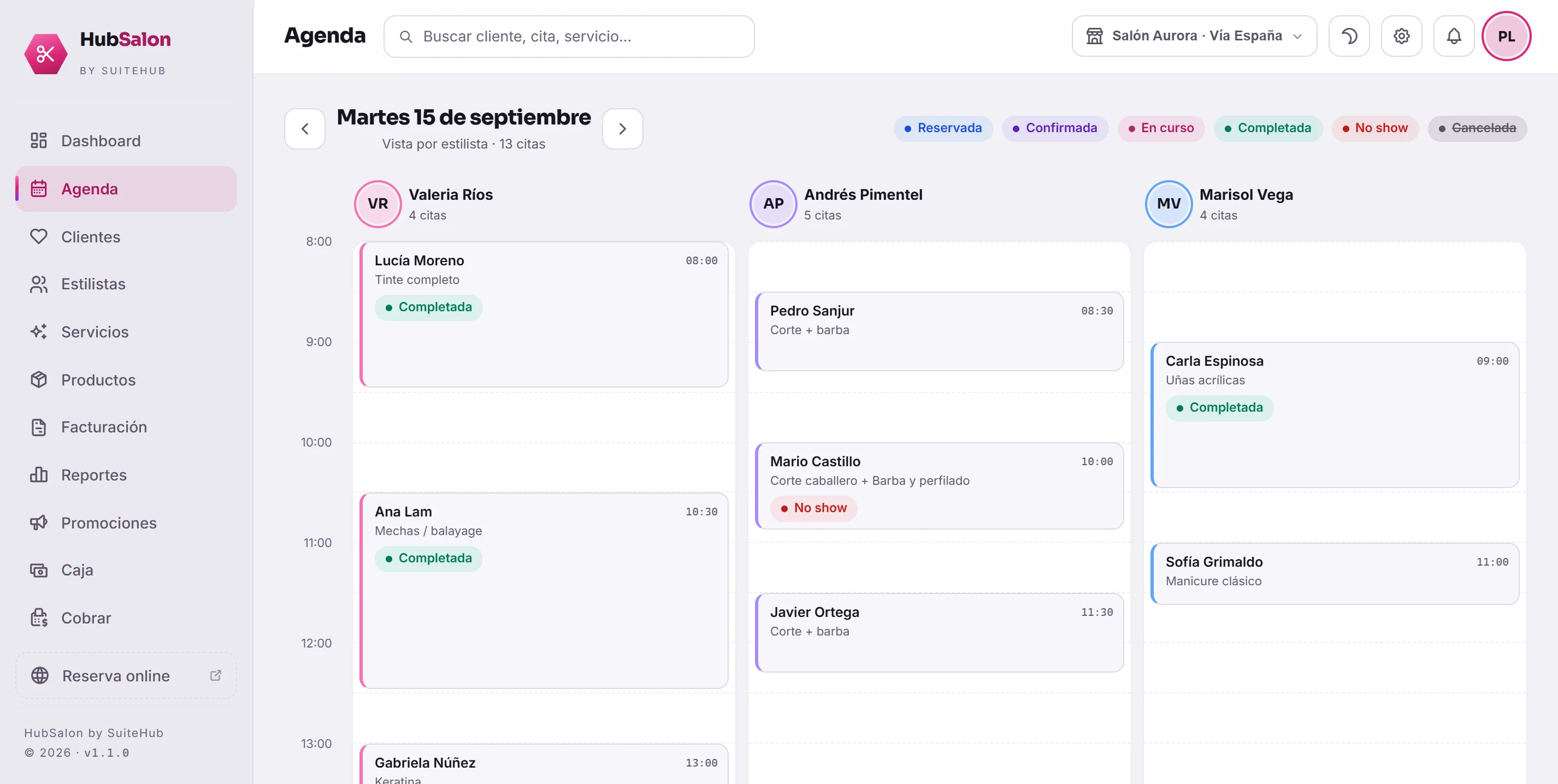Click the Completada badge on Carla Espinosa

1219,407
